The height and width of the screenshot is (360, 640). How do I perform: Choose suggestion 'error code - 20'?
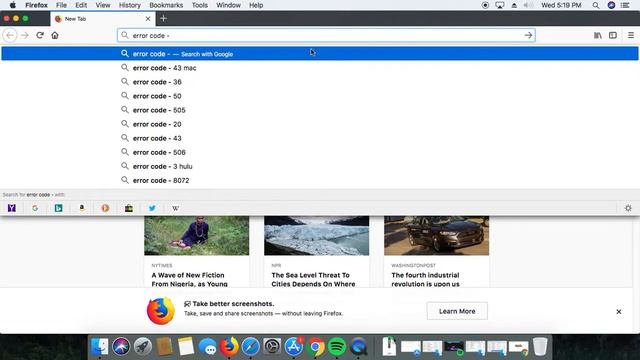tap(320, 124)
